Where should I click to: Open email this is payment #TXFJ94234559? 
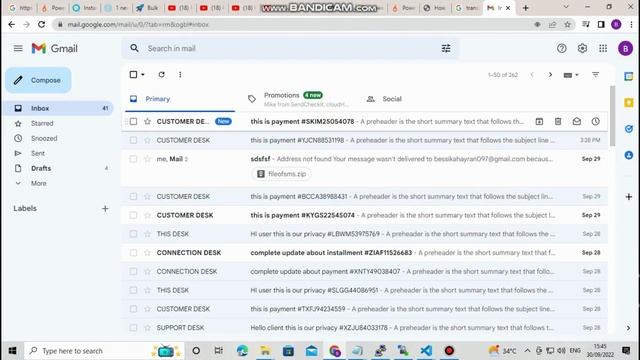tap(364, 309)
